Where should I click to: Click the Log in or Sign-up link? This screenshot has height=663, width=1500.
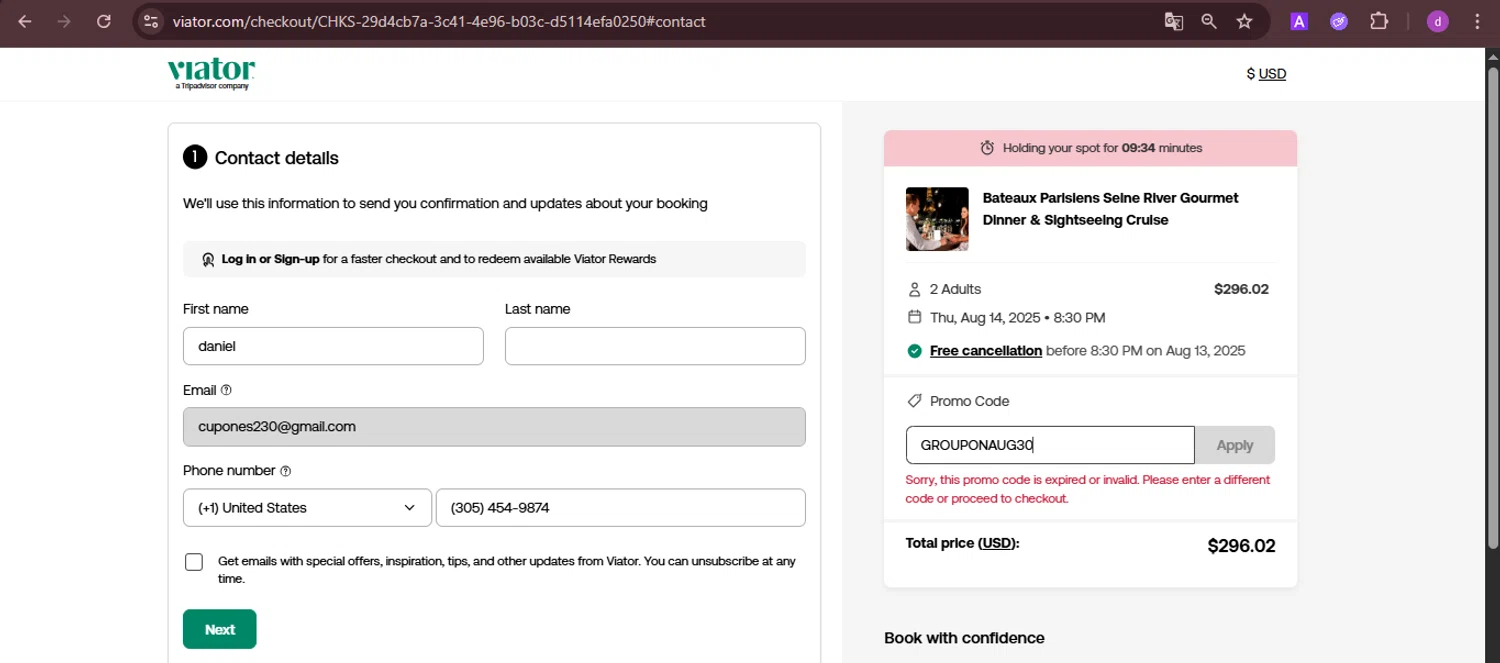coord(270,259)
